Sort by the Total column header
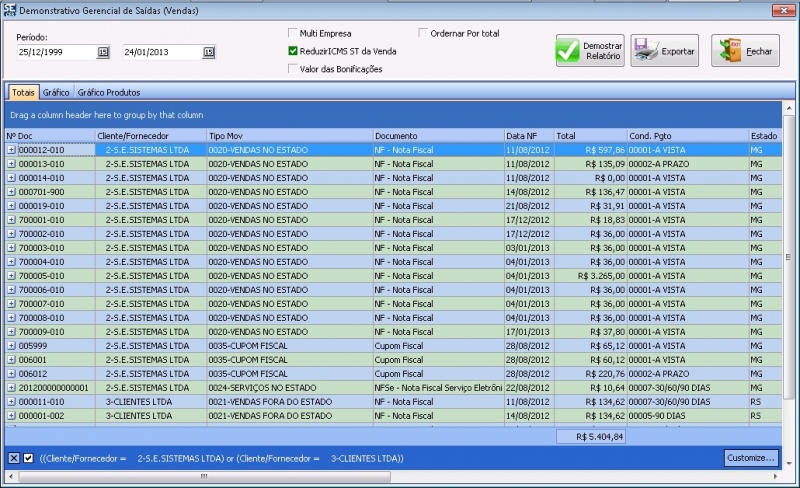The image size is (800, 488). [589, 135]
